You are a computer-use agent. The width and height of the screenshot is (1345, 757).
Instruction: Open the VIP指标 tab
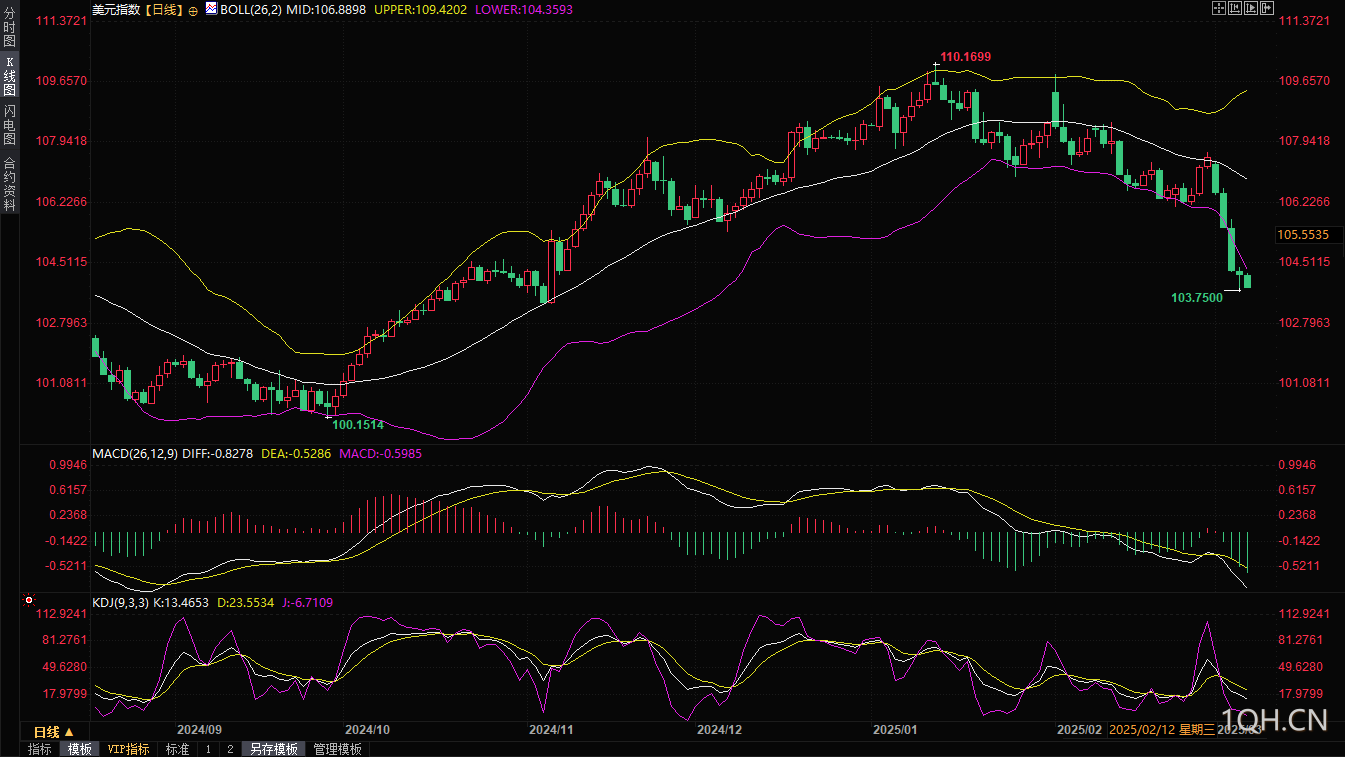[129, 749]
